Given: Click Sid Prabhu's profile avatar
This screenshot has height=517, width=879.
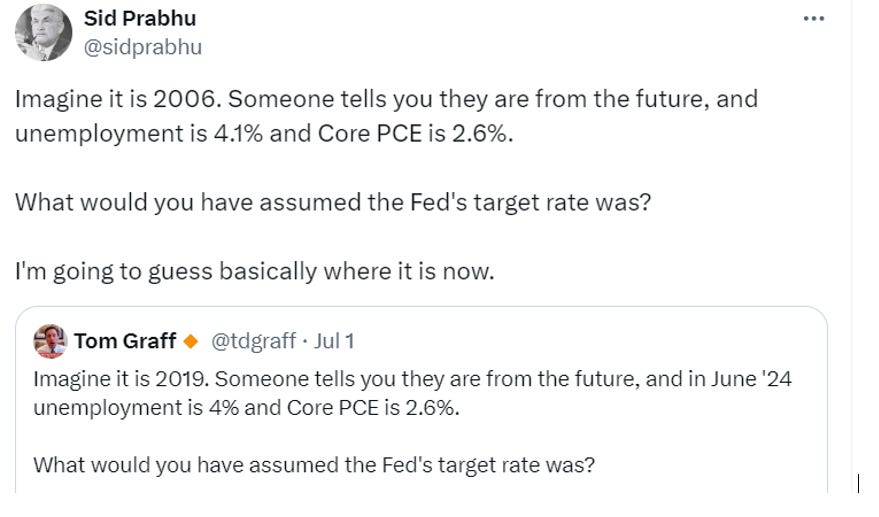Looking at the screenshot, I should pyautogui.click(x=43, y=33).
